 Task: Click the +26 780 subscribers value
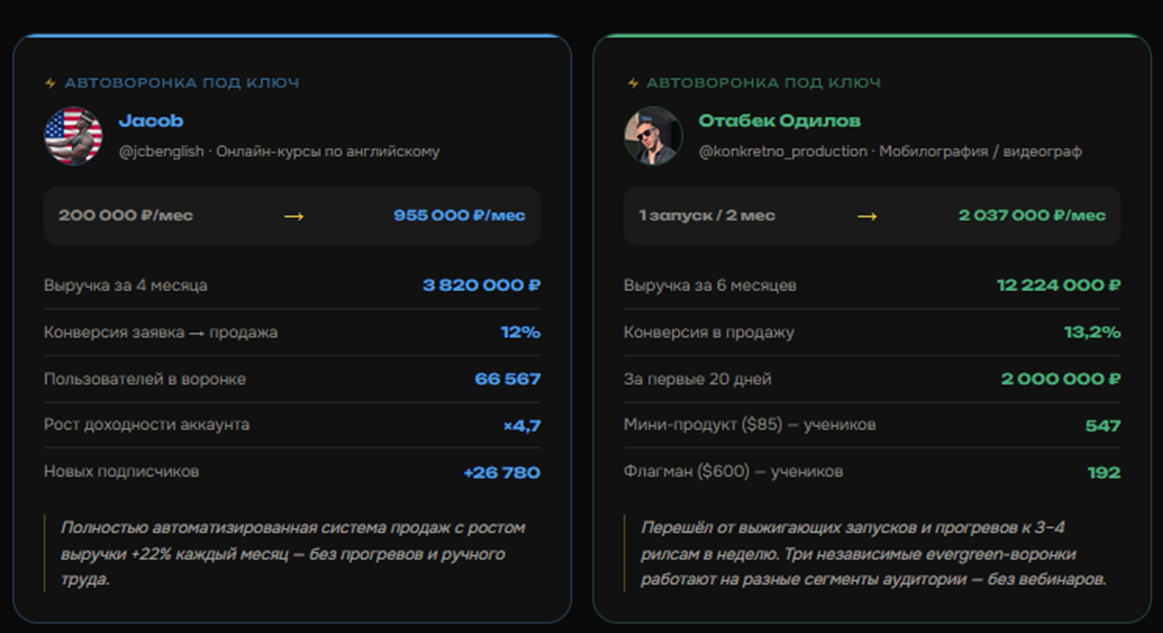pos(501,473)
